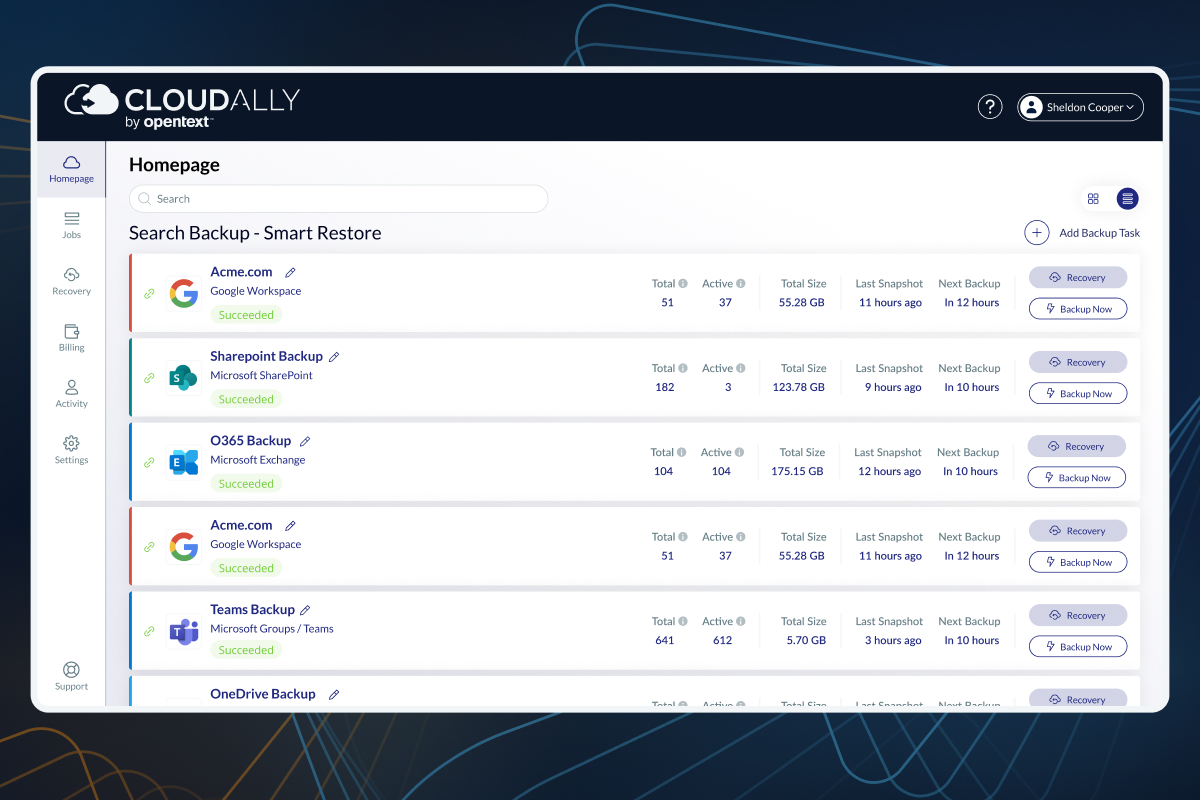
Task: Open the help question mark icon
Action: tap(990, 106)
